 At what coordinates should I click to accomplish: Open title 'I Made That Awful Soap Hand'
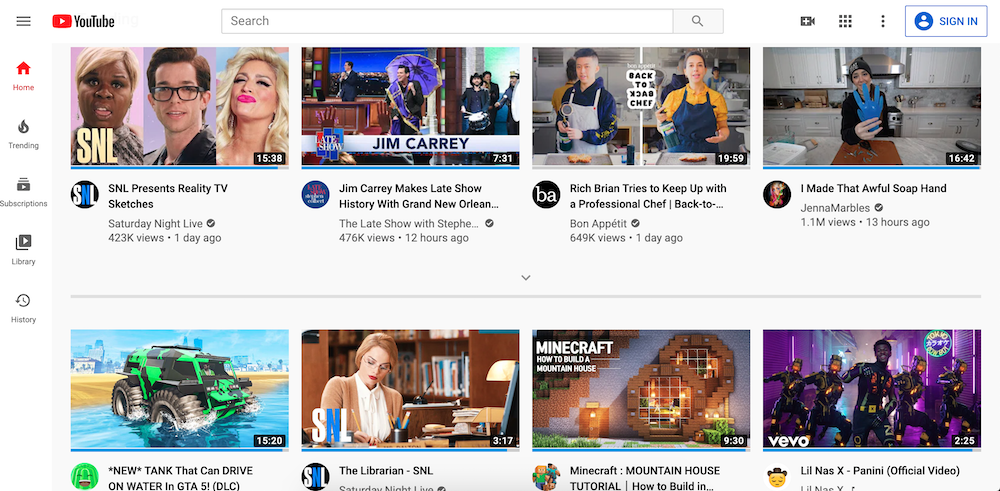pos(874,188)
